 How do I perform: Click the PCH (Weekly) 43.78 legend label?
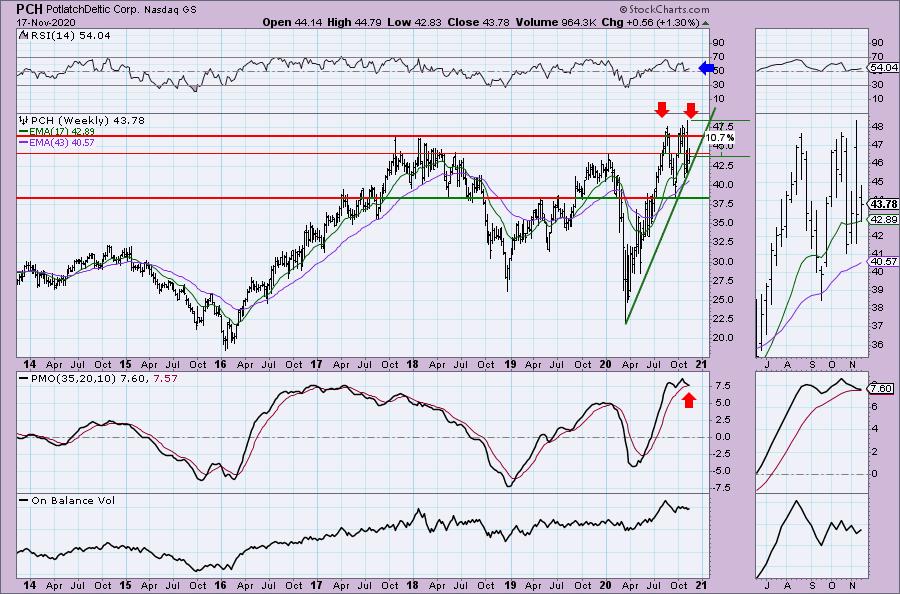point(88,121)
